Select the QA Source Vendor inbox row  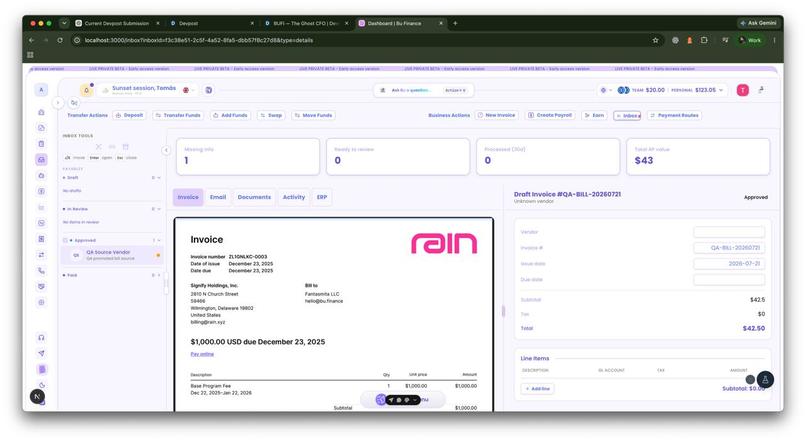[112, 255]
